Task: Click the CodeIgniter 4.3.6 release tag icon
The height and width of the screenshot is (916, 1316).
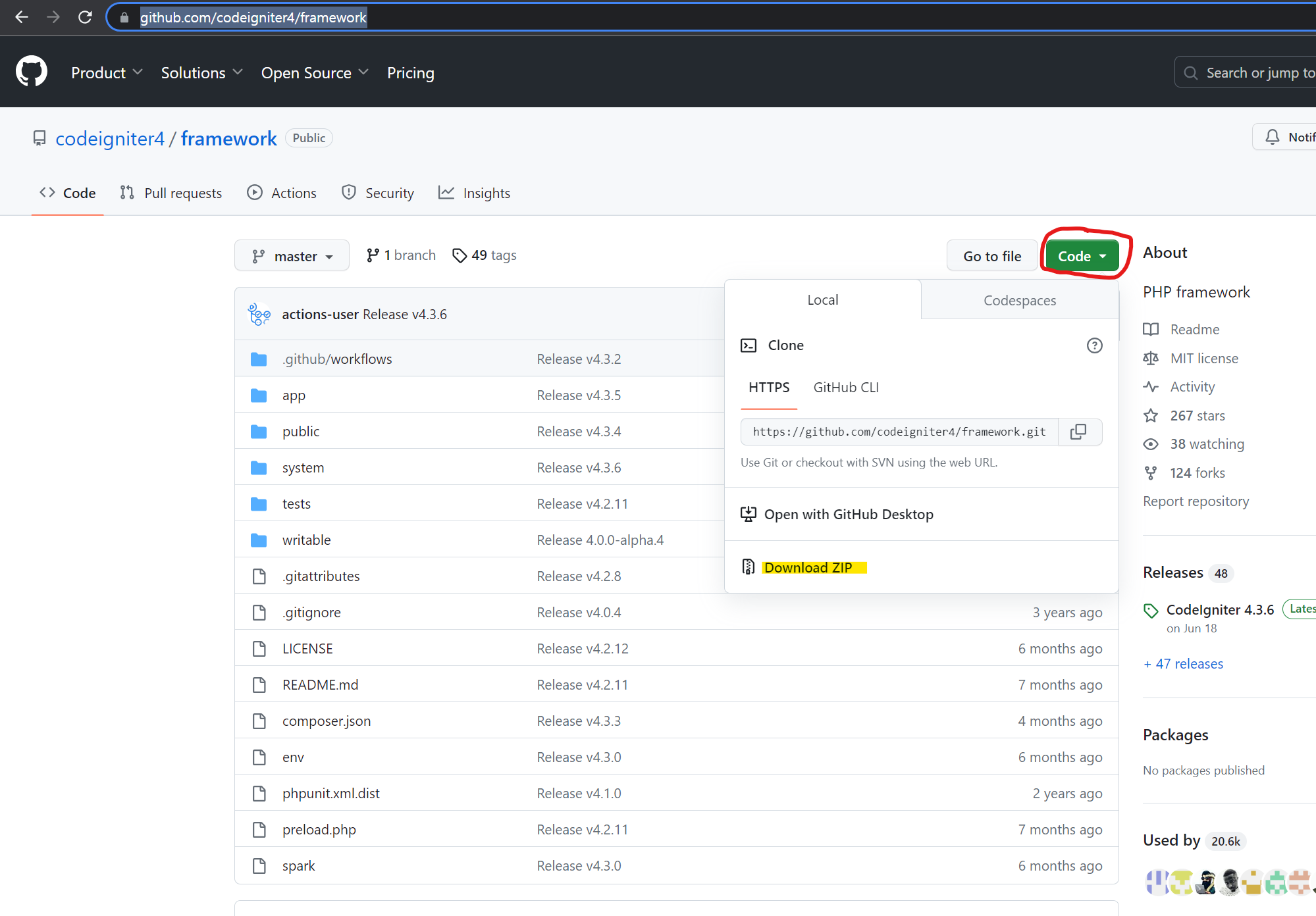Action: click(1151, 611)
